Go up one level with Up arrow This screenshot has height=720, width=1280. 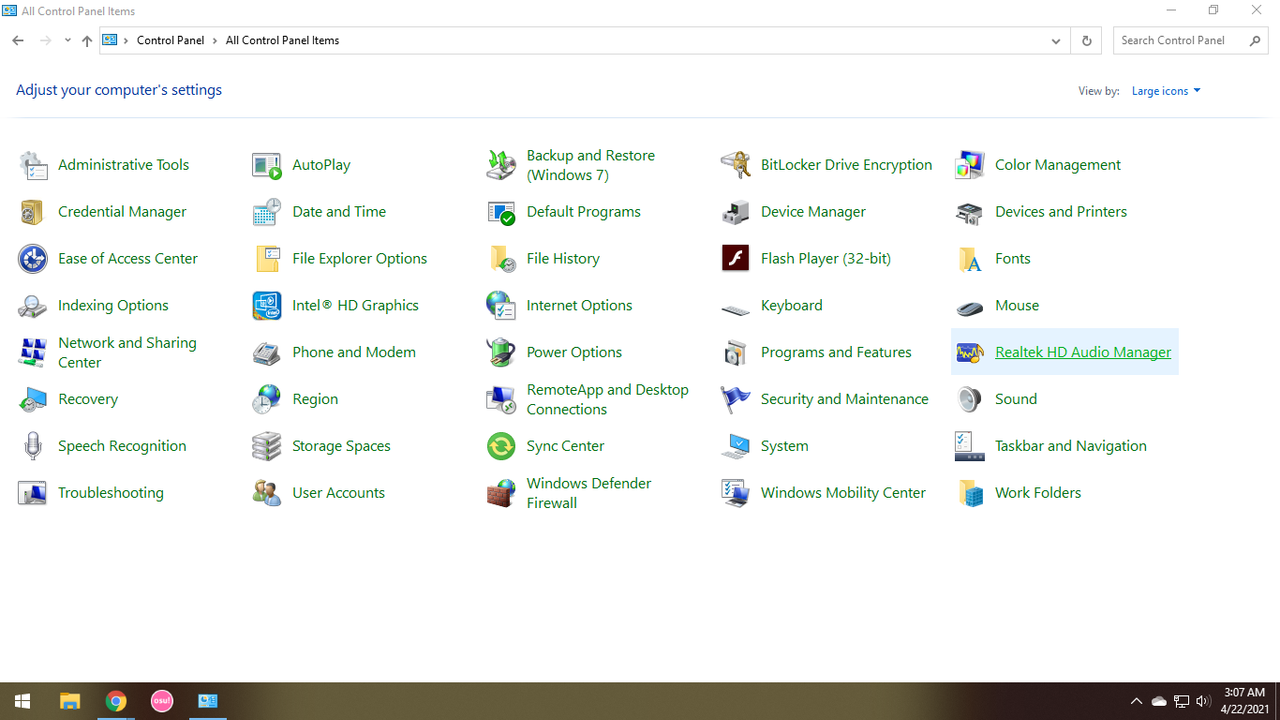pyautogui.click(x=87, y=41)
